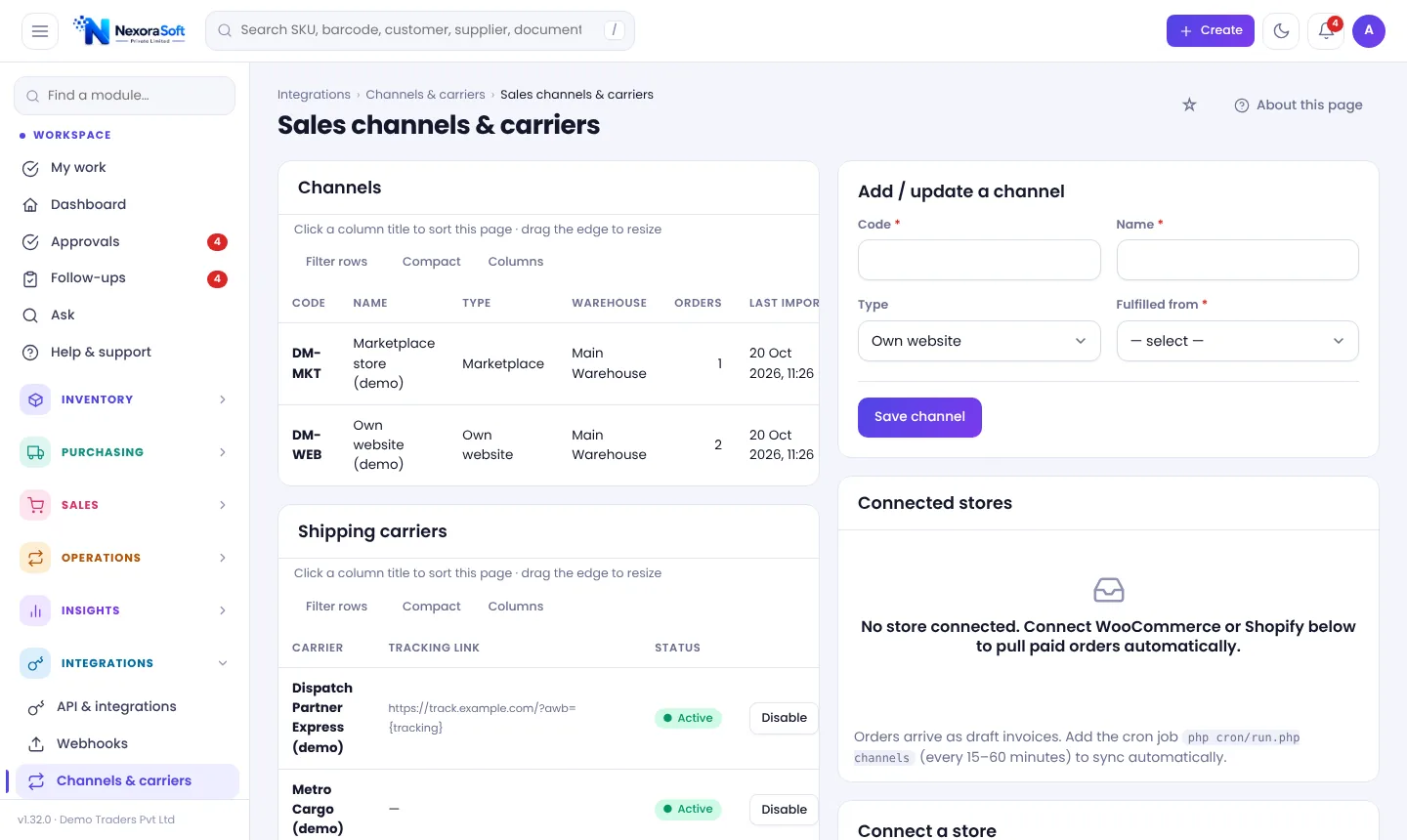Click the Webhooks upload icon
Viewport: 1407px width, 840px height.
[36, 744]
